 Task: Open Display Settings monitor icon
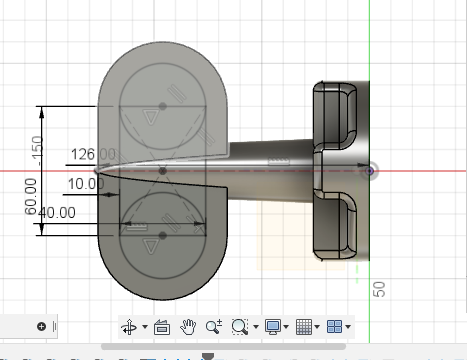point(273,327)
